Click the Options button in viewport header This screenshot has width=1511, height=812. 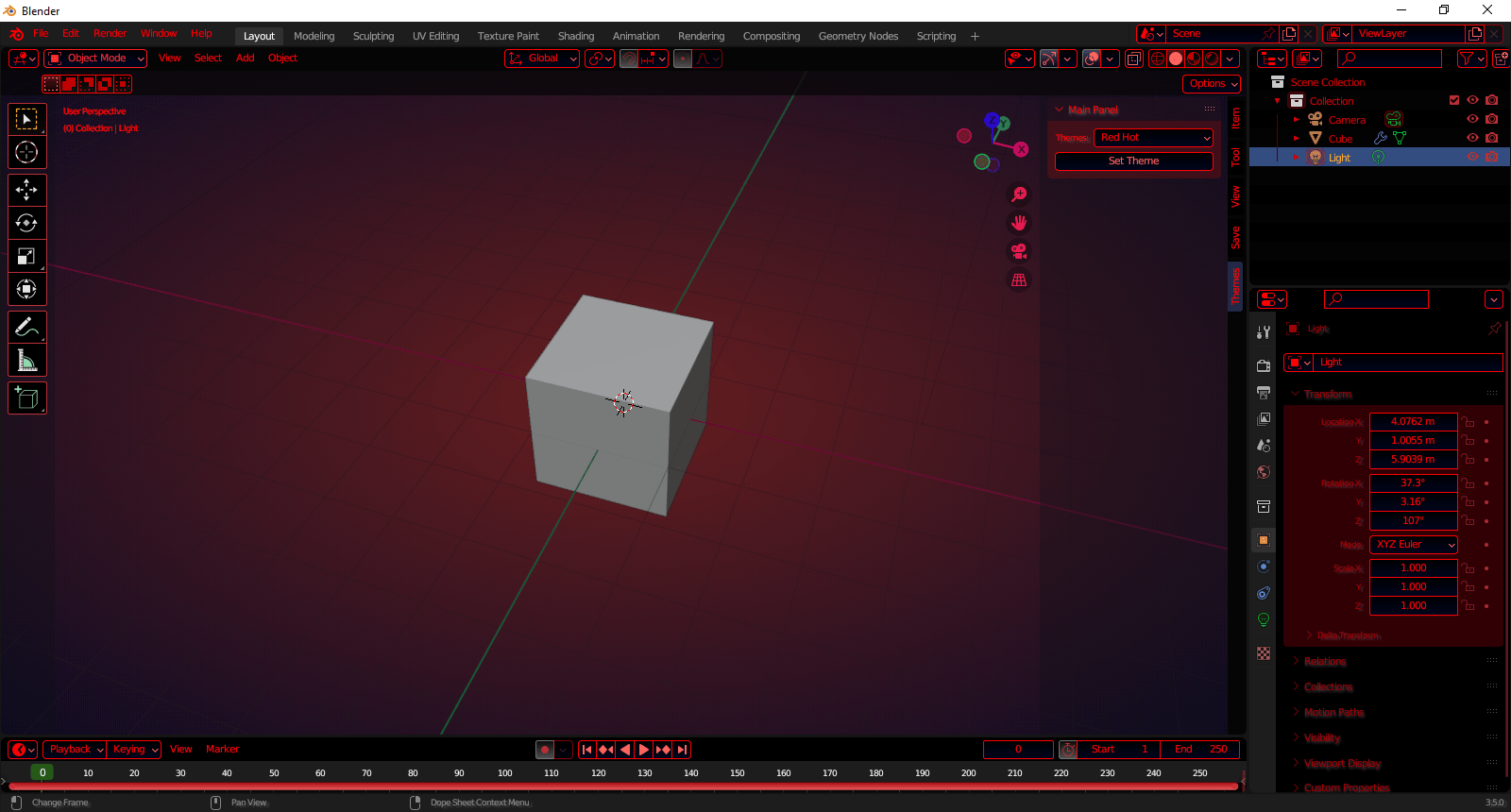(1212, 84)
